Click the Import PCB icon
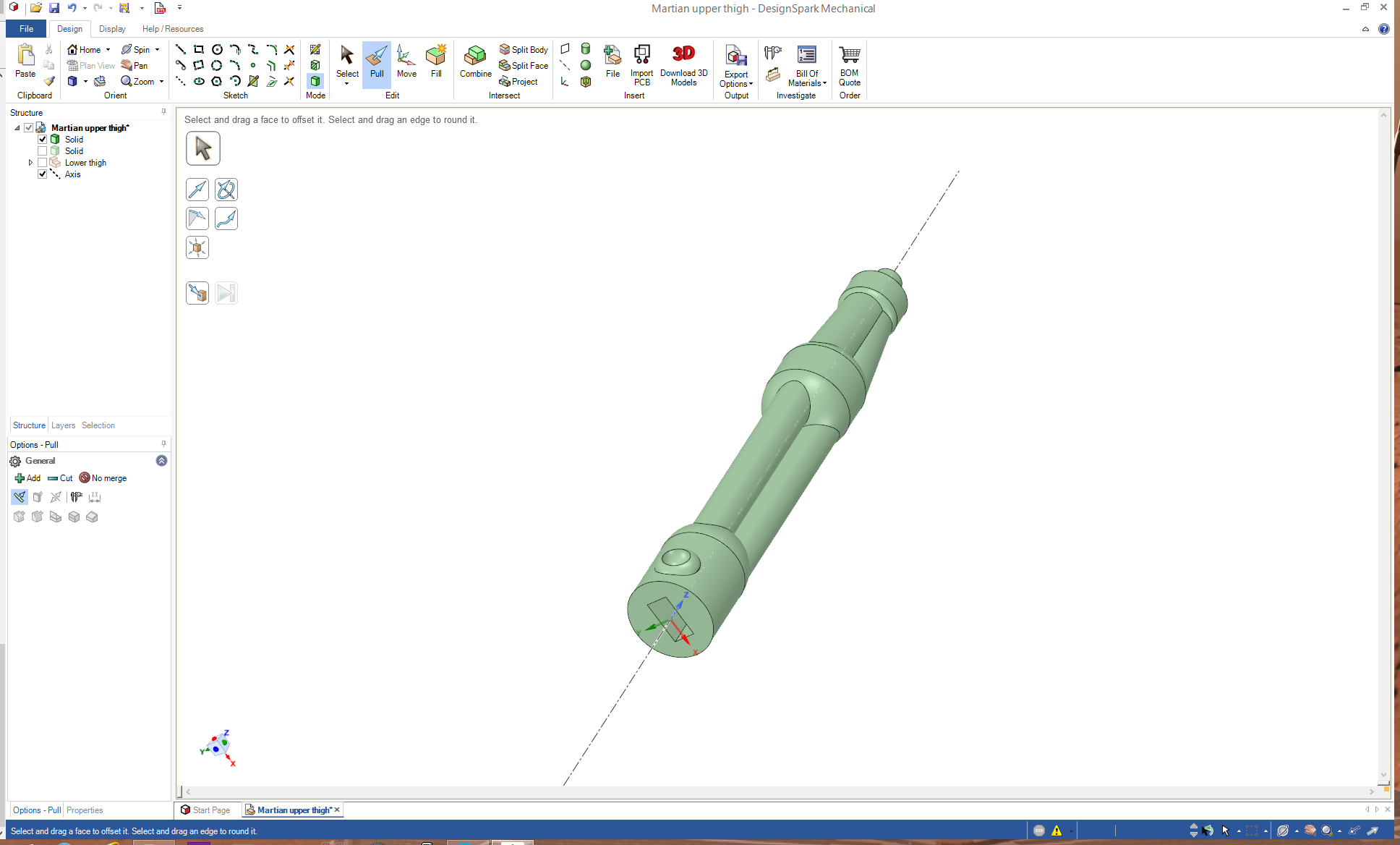The image size is (1400, 845). click(641, 55)
